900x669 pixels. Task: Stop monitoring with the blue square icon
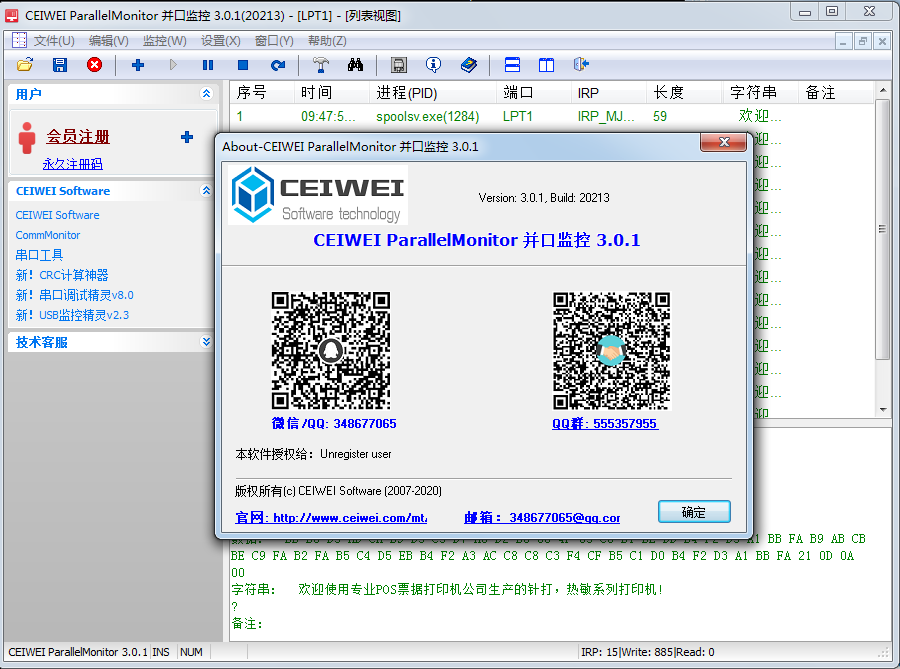click(243, 65)
